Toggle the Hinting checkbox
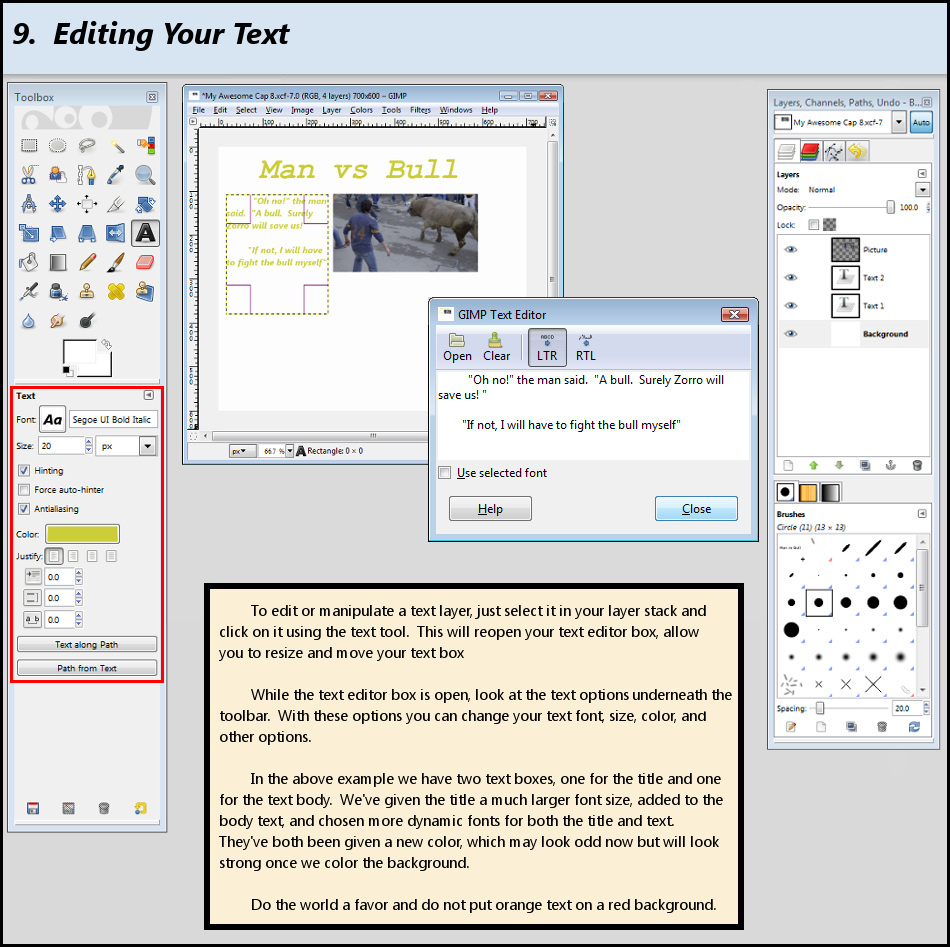The image size is (950, 947). coord(24,470)
